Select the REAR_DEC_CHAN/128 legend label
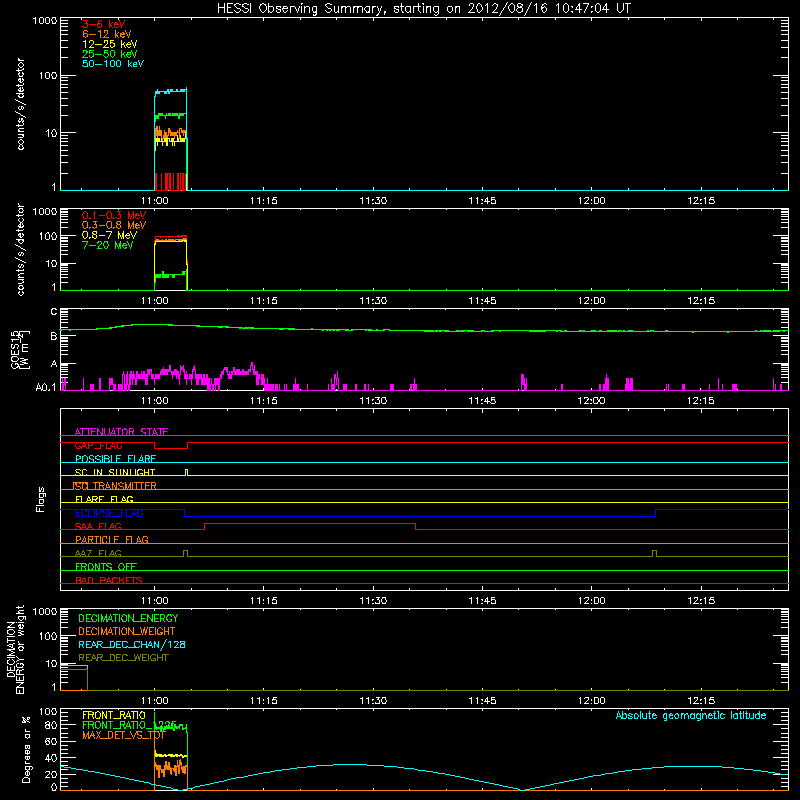800x800 pixels. click(132, 644)
